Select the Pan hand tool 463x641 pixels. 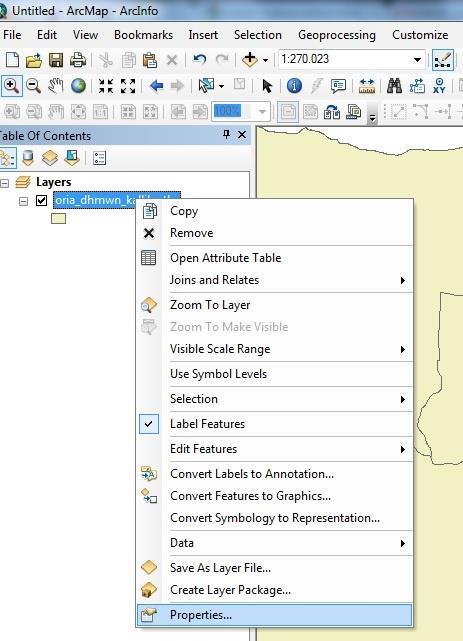(x=56, y=86)
